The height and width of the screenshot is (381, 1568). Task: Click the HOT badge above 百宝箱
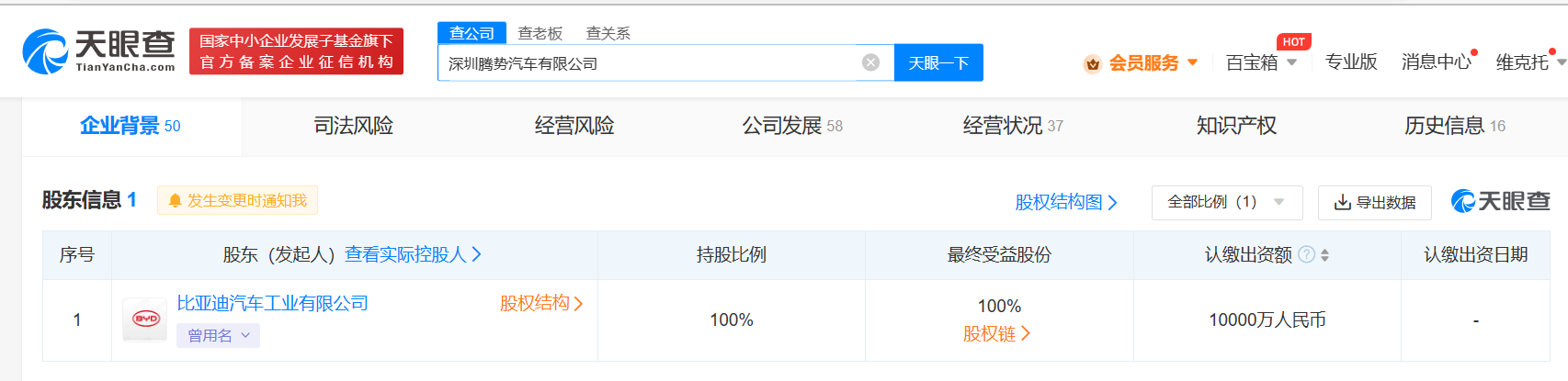click(1293, 41)
